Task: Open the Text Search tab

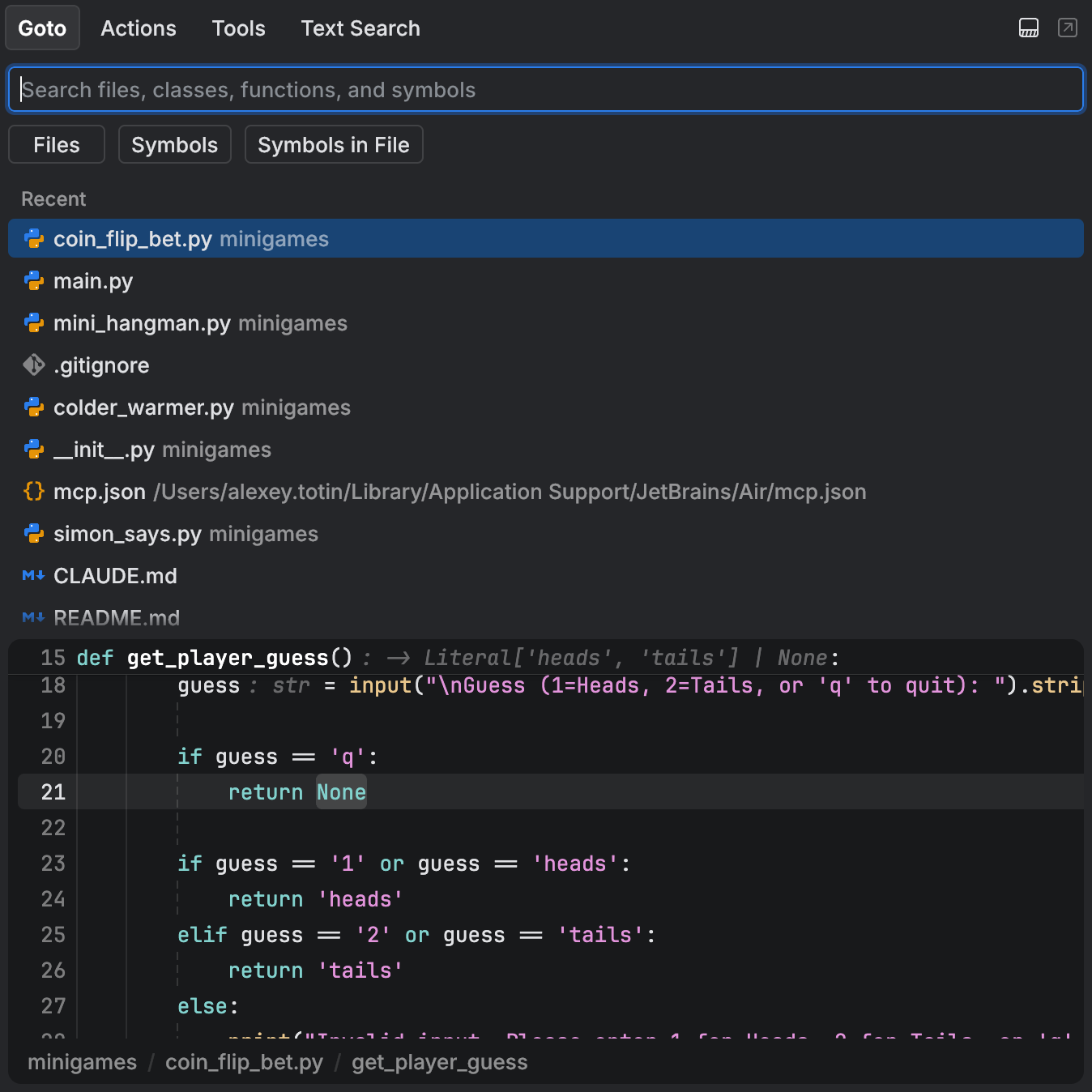Action: [360, 28]
